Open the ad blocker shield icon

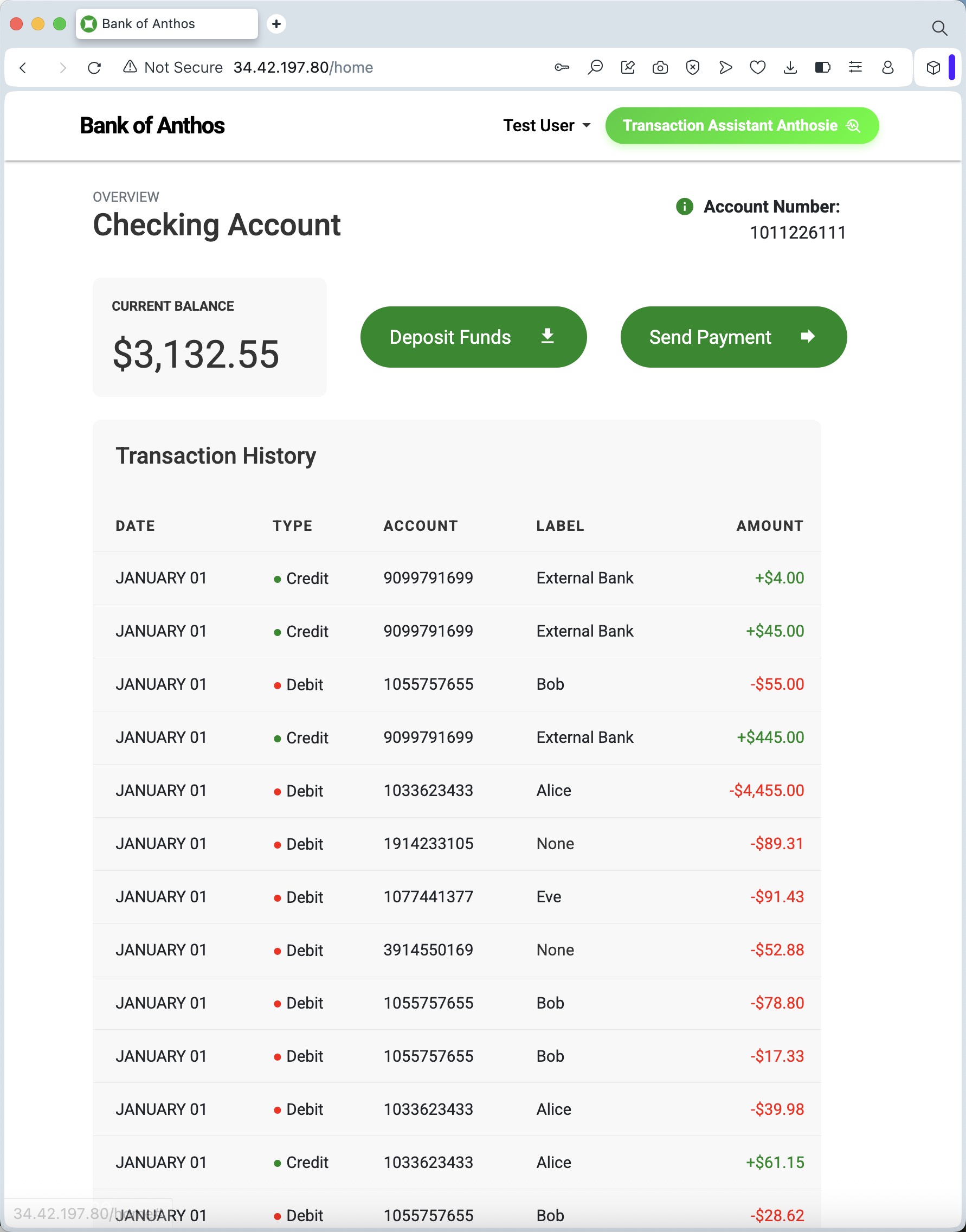click(x=692, y=68)
